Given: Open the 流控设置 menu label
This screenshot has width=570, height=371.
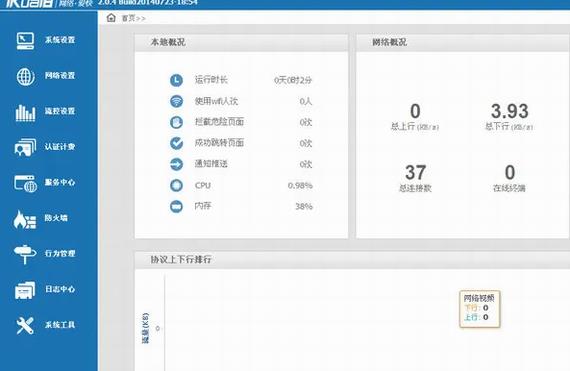Looking at the screenshot, I should point(60,111).
